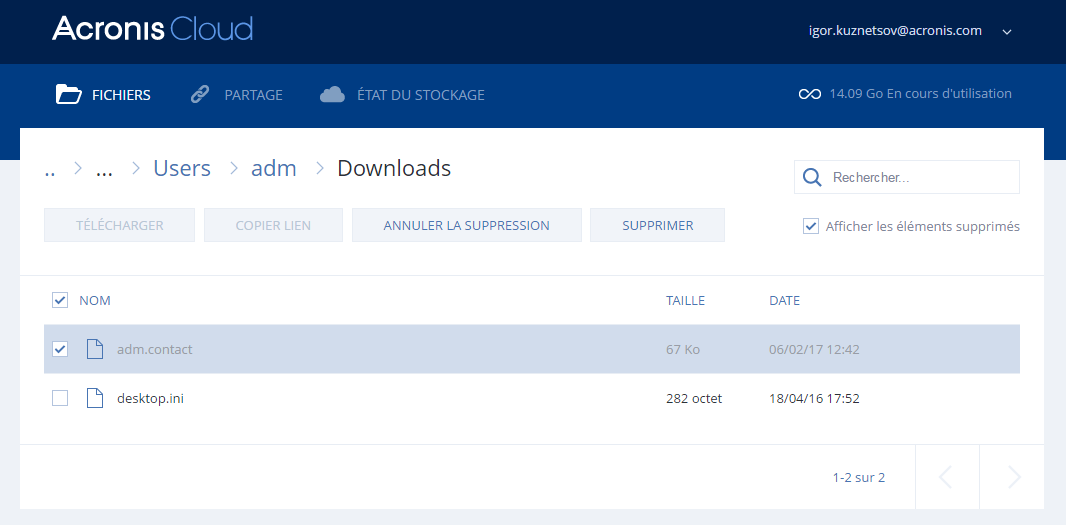
Task: Click the Acronis Cloud logo
Action: point(152,29)
